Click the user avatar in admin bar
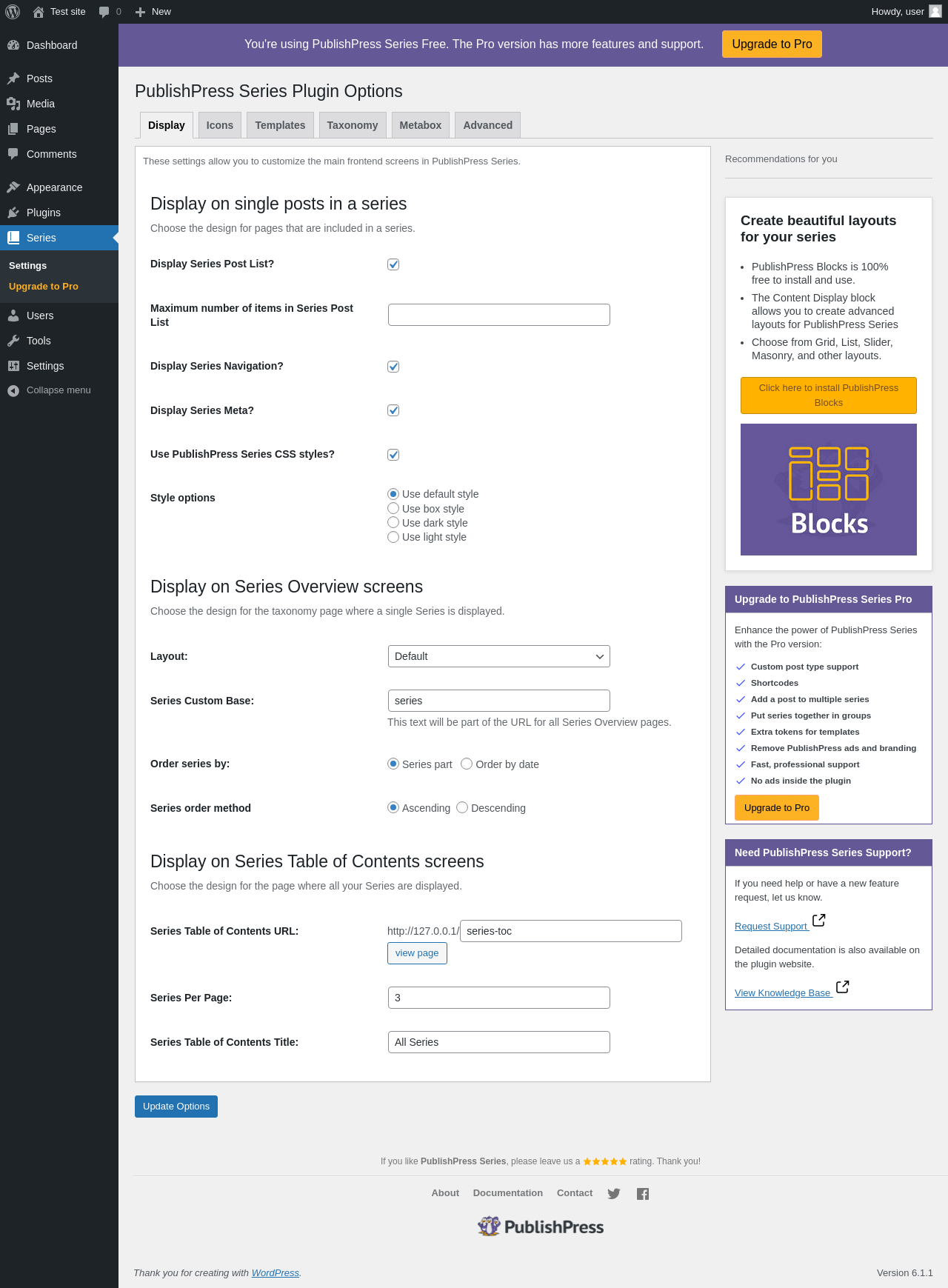Screen dimensions: 948x1288 point(935,12)
